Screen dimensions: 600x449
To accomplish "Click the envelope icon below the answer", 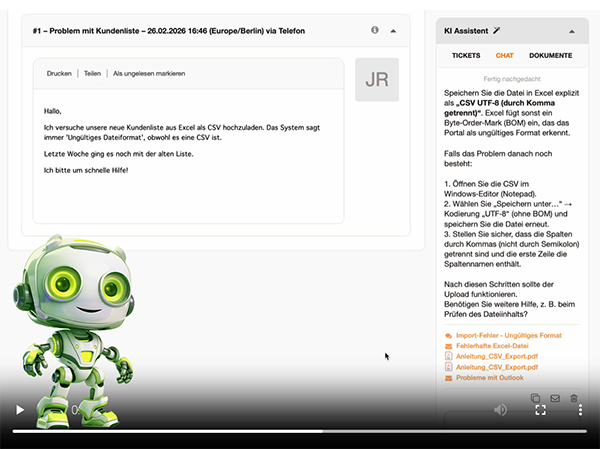I will coord(555,398).
